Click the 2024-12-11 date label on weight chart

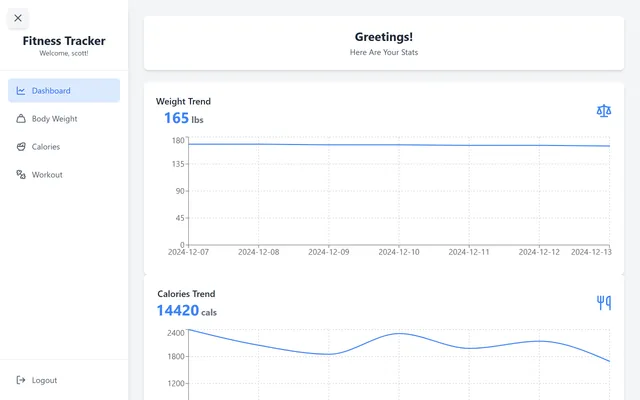469,252
